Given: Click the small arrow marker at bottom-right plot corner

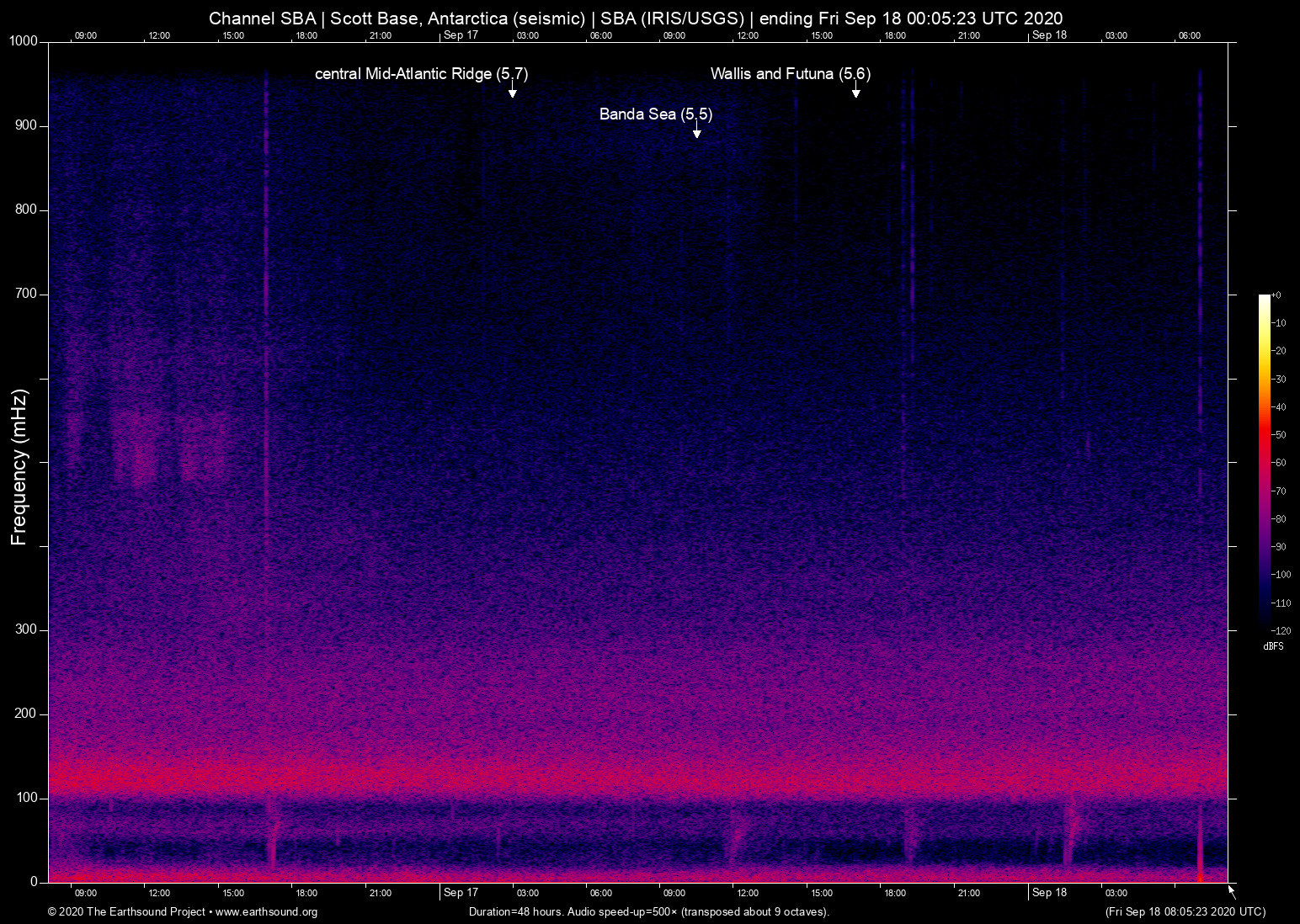Looking at the screenshot, I should [x=1232, y=891].
